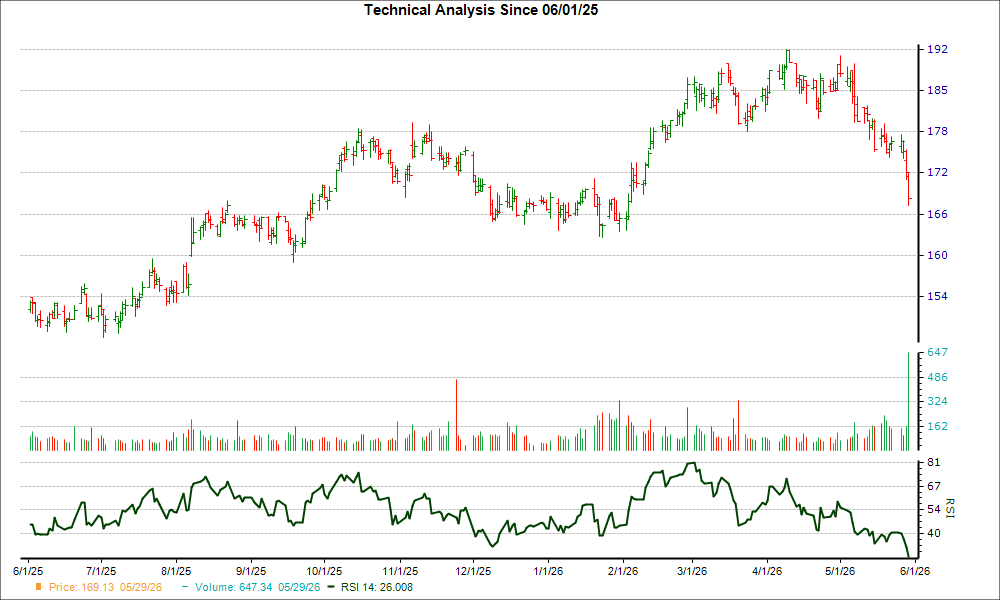The width and height of the screenshot is (1000, 600).
Task: Click the 162 volume axis label
Action: [937, 427]
